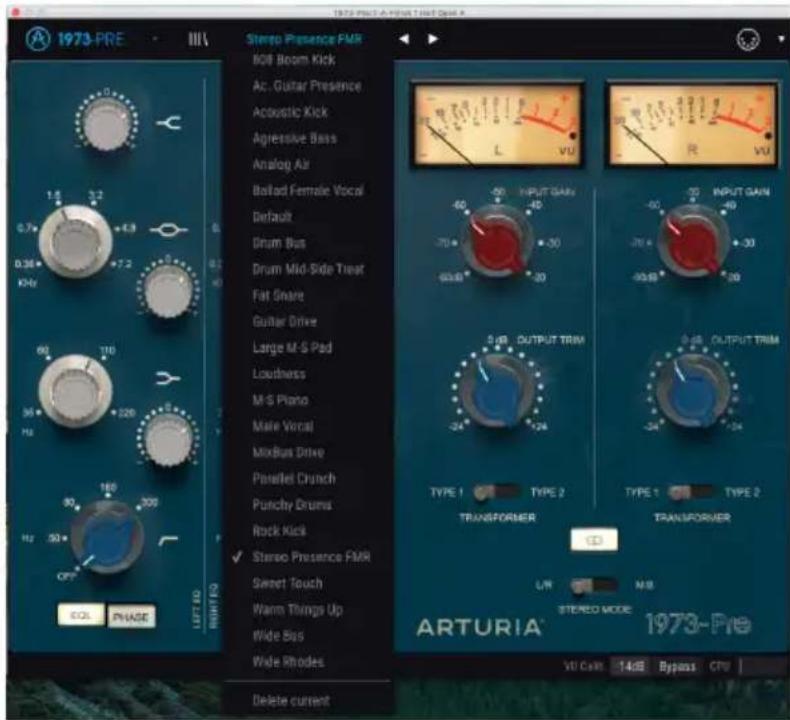Click the Bypass button
790x720 pixels.
[x=677, y=667]
